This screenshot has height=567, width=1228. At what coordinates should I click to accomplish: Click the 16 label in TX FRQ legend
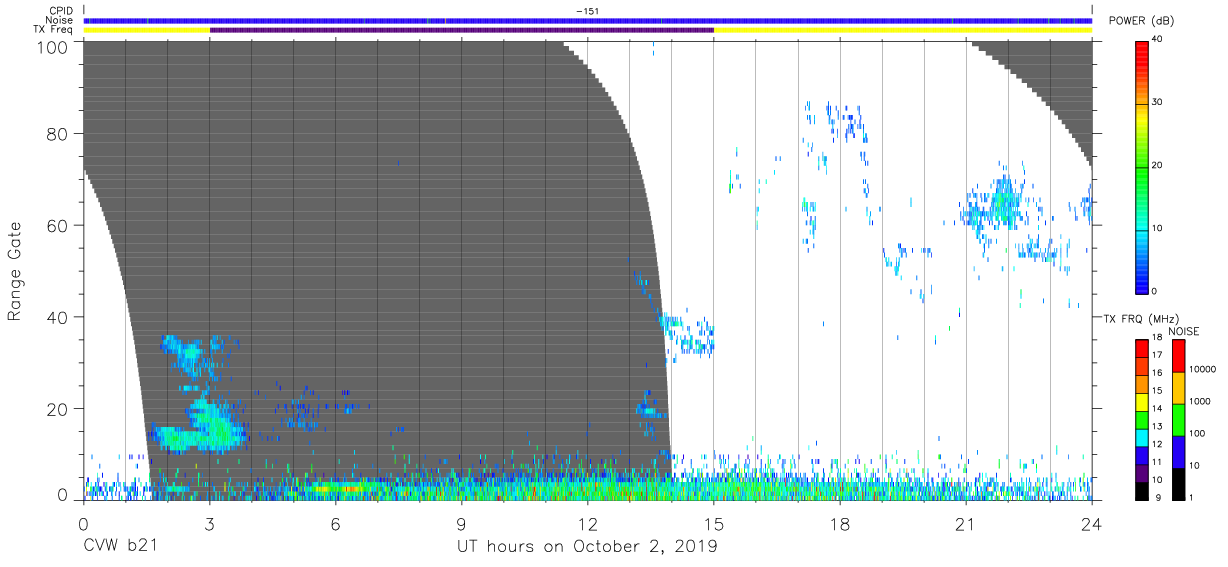tap(1158, 374)
